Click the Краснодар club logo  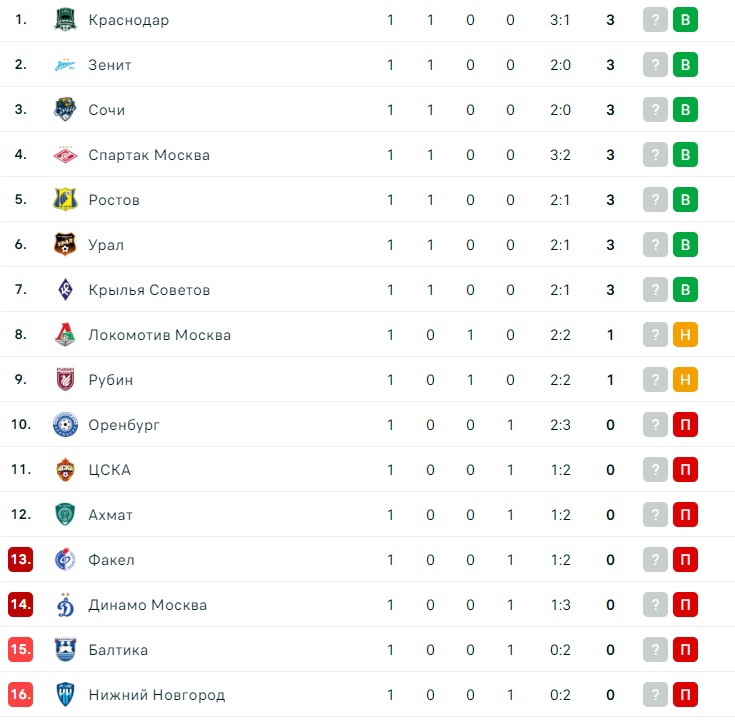tap(65, 20)
